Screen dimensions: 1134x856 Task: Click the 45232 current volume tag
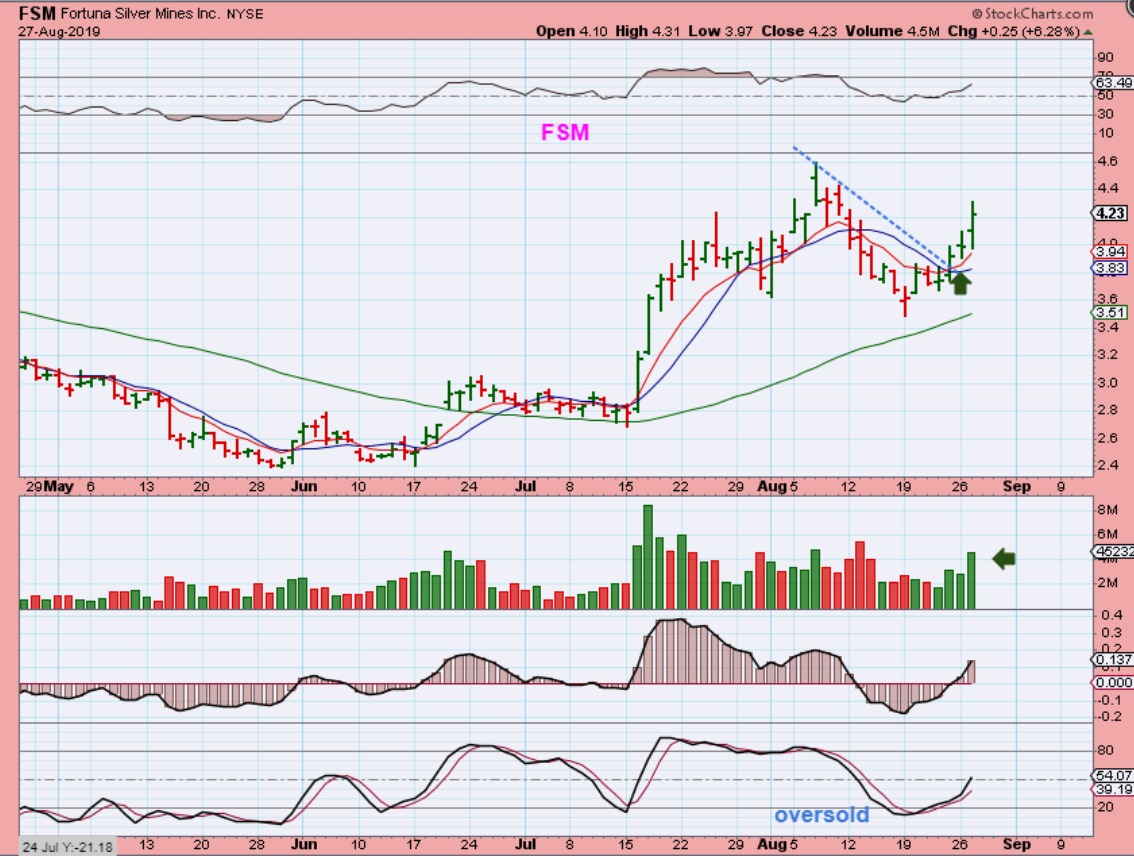pyautogui.click(x=1113, y=552)
